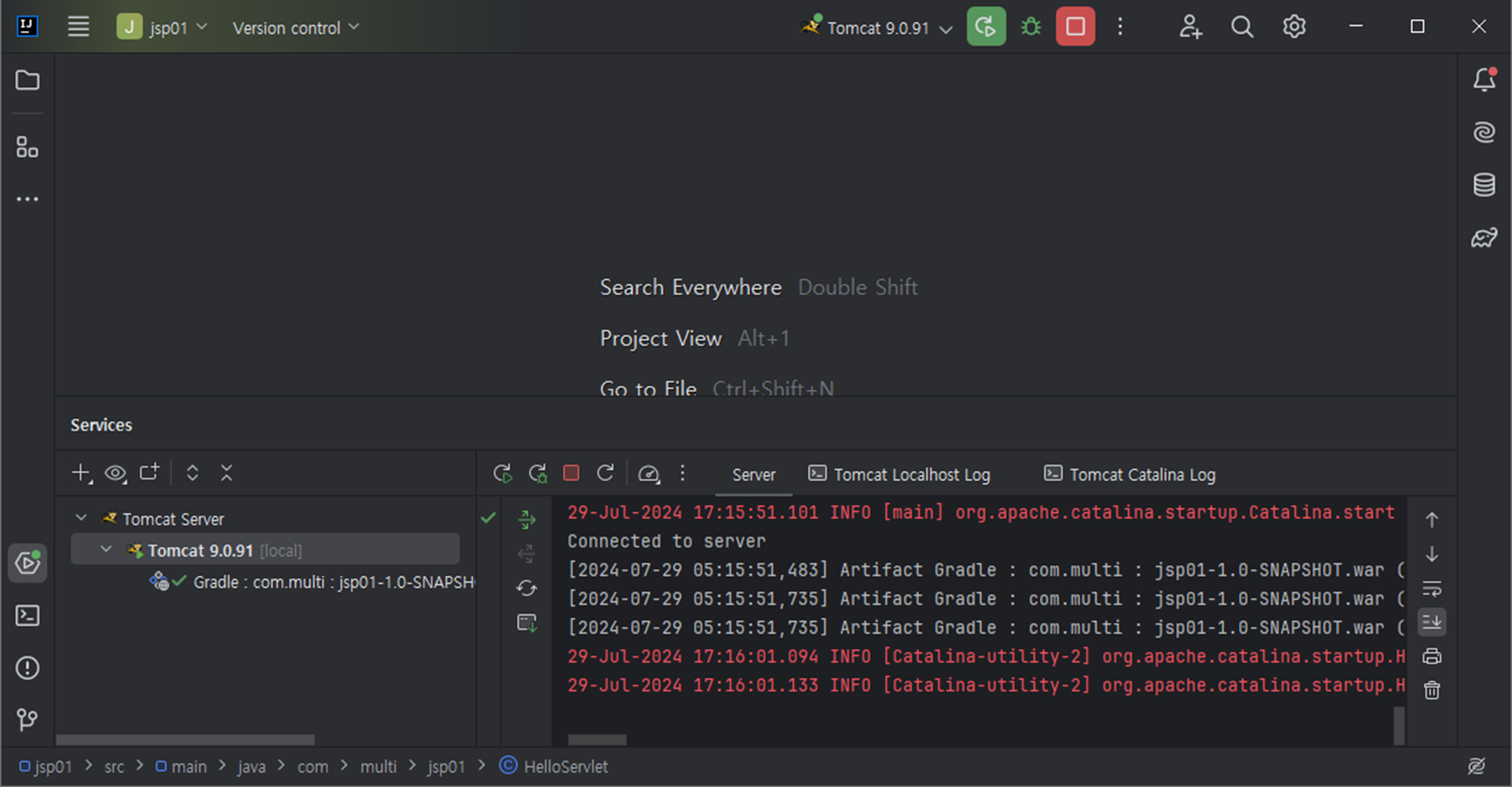Toggle scroll to end of console

pyautogui.click(x=1432, y=622)
